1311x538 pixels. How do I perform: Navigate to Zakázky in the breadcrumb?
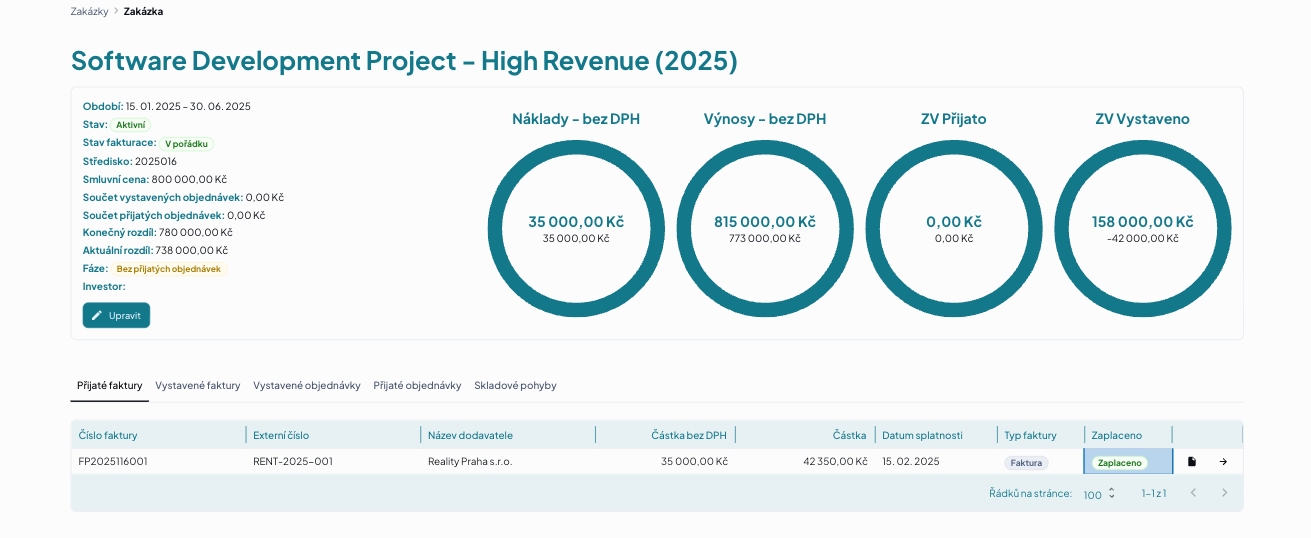90,11
